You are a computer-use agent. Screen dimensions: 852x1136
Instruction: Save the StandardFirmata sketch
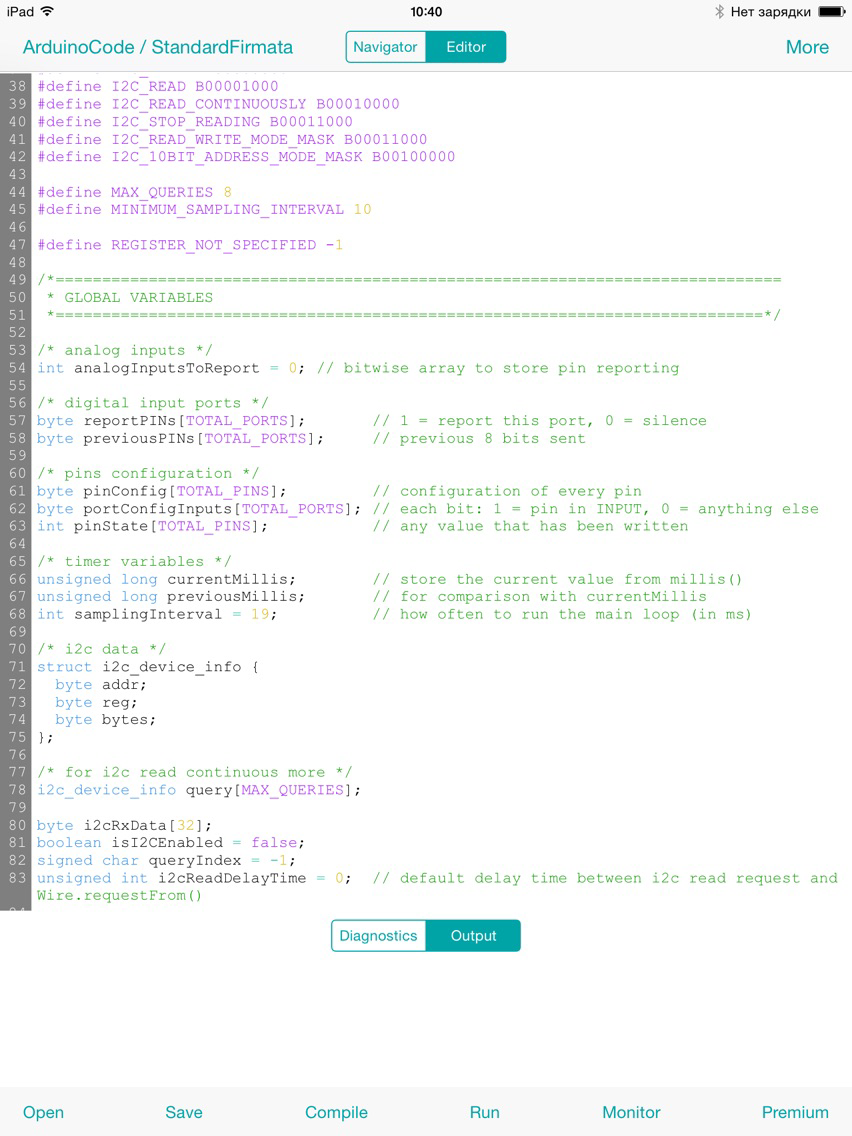coord(184,1112)
